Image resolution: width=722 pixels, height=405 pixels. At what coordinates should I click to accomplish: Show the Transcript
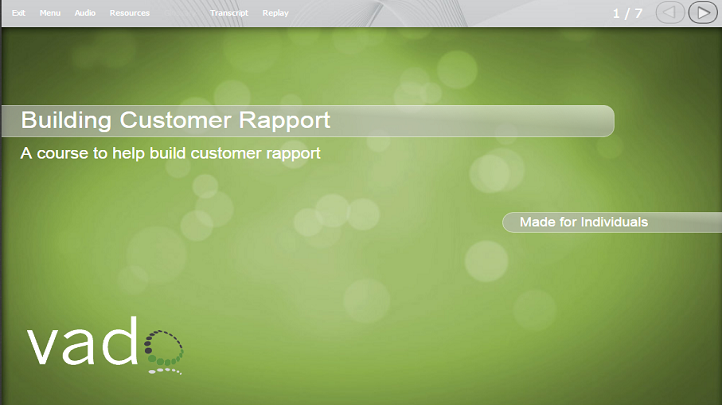229,13
